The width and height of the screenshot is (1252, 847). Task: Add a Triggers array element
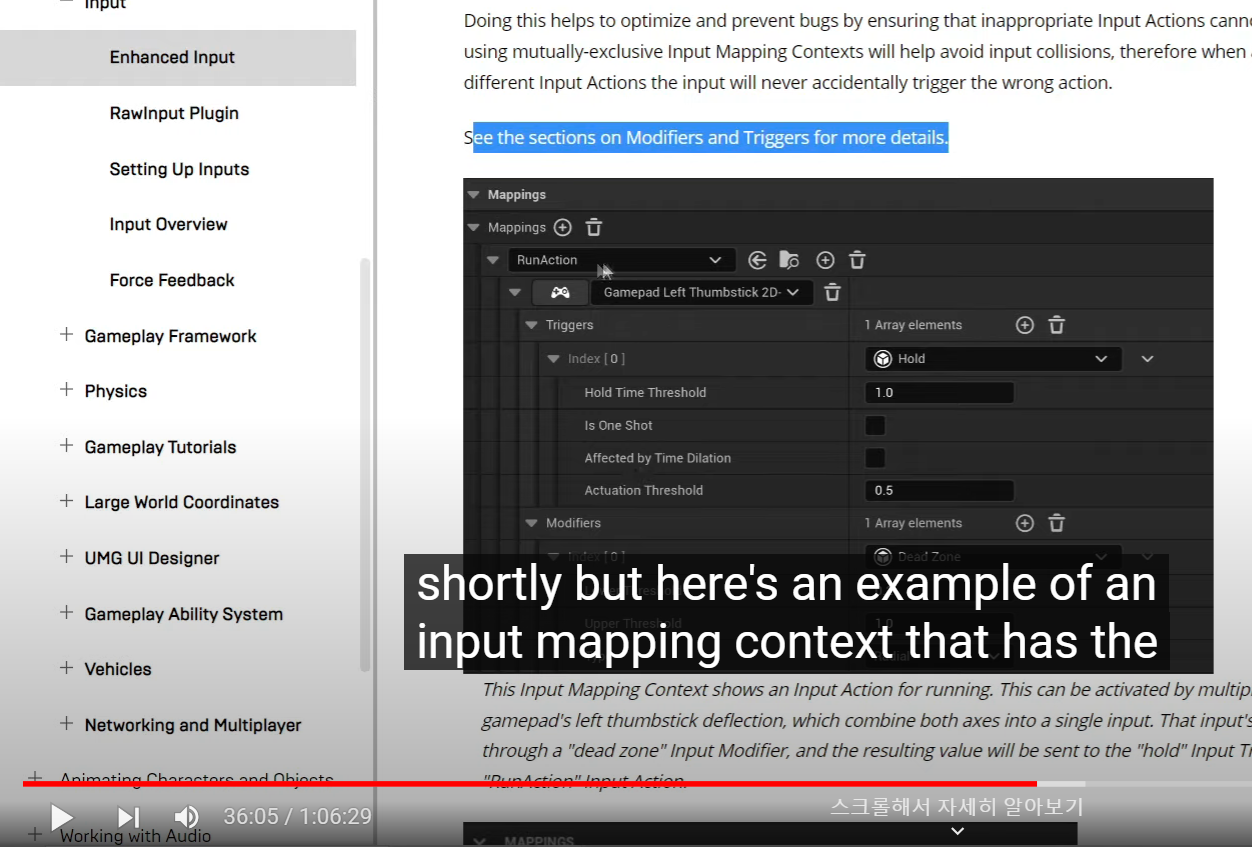(x=1024, y=325)
